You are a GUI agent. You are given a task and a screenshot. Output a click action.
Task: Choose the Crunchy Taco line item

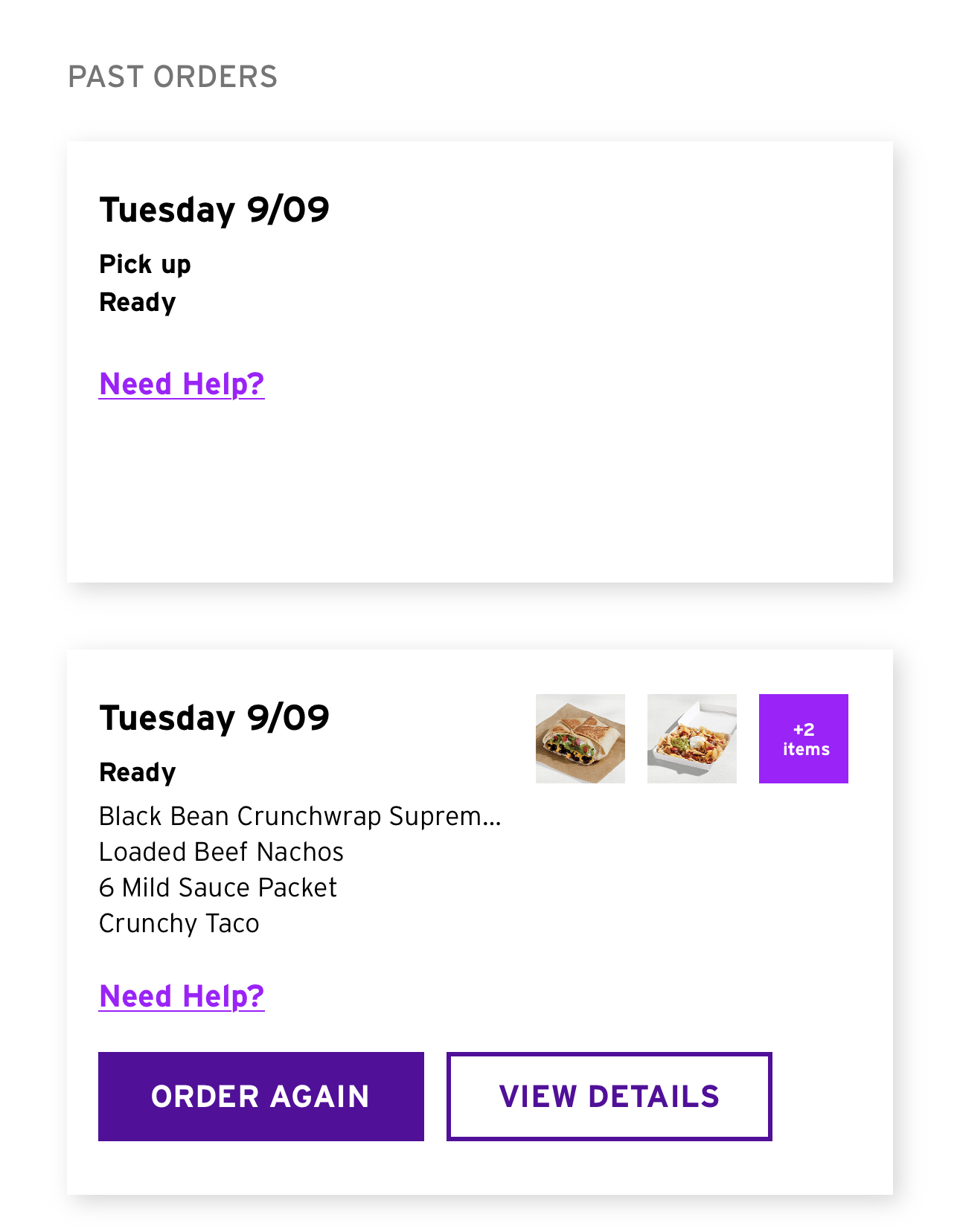coord(179,923)
